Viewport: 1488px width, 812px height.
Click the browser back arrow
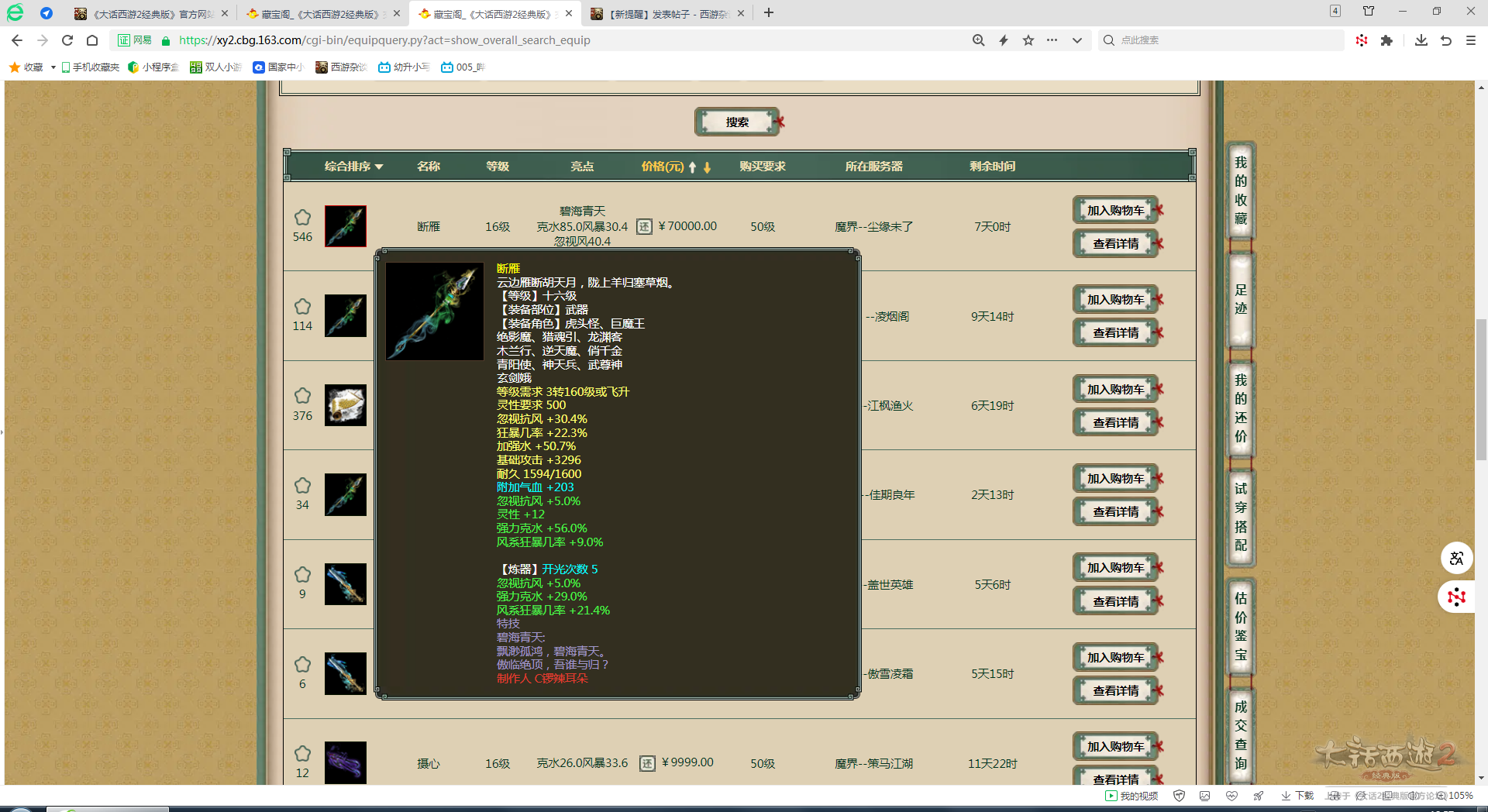coord(17,40)
